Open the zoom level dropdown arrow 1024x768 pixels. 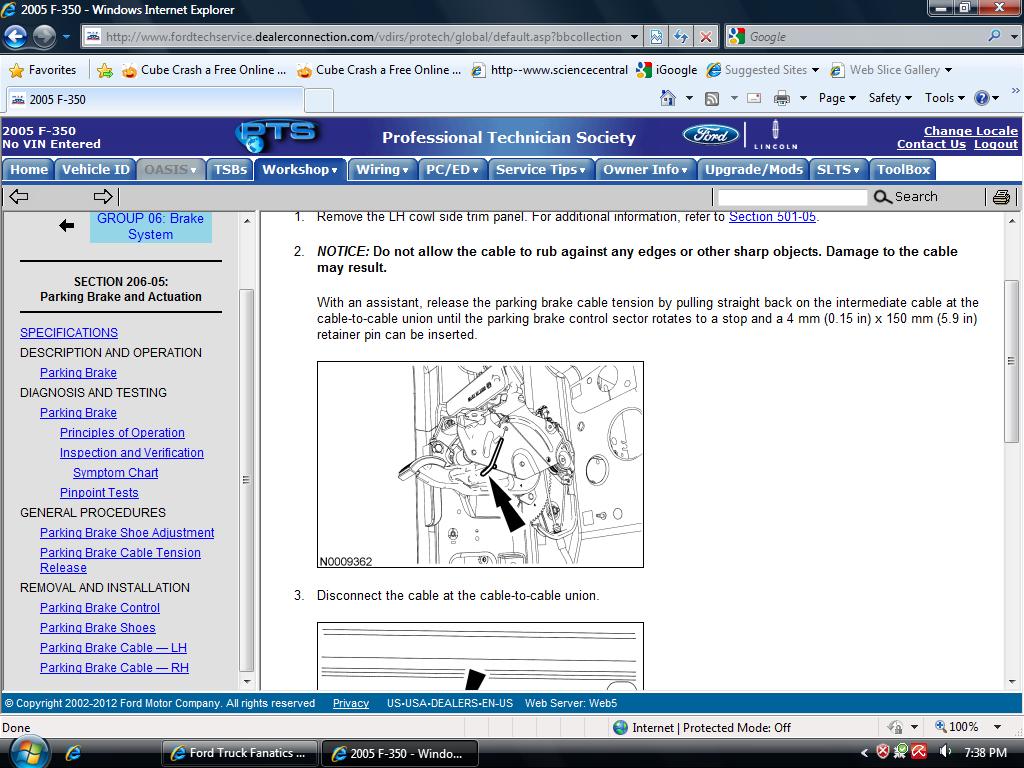(997, 727)
